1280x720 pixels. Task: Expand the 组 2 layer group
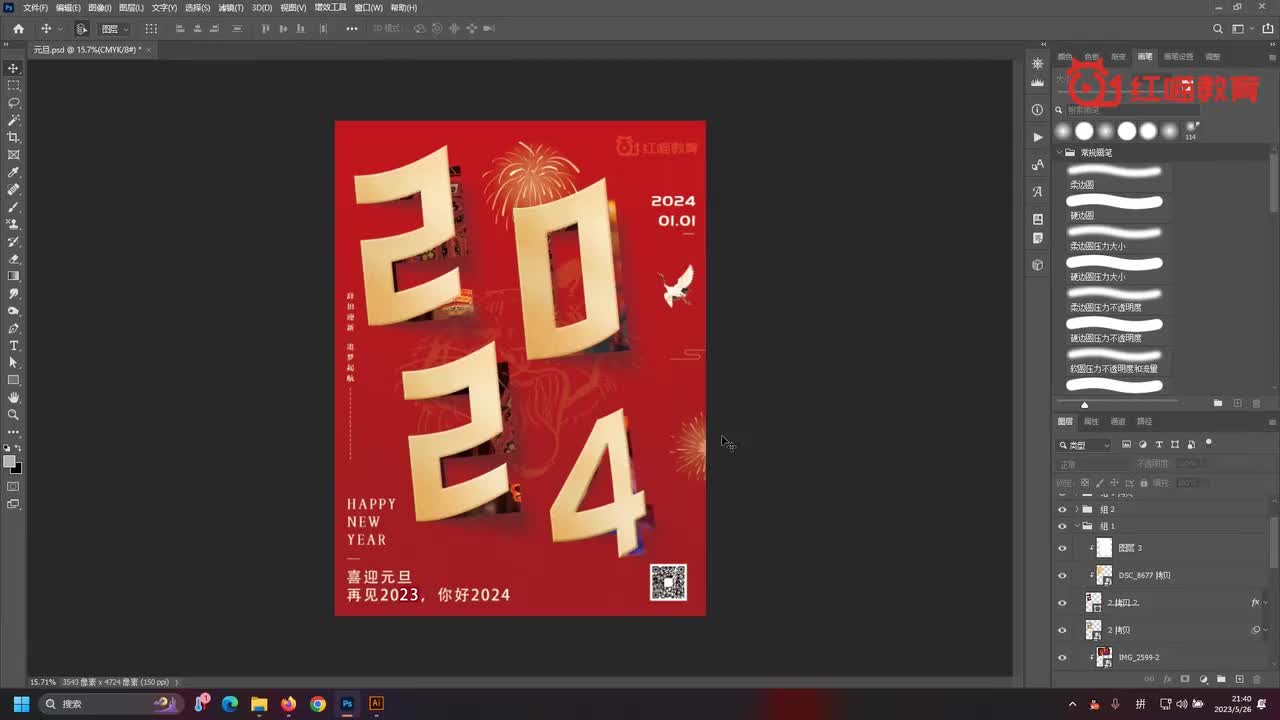pos(1077,509)
